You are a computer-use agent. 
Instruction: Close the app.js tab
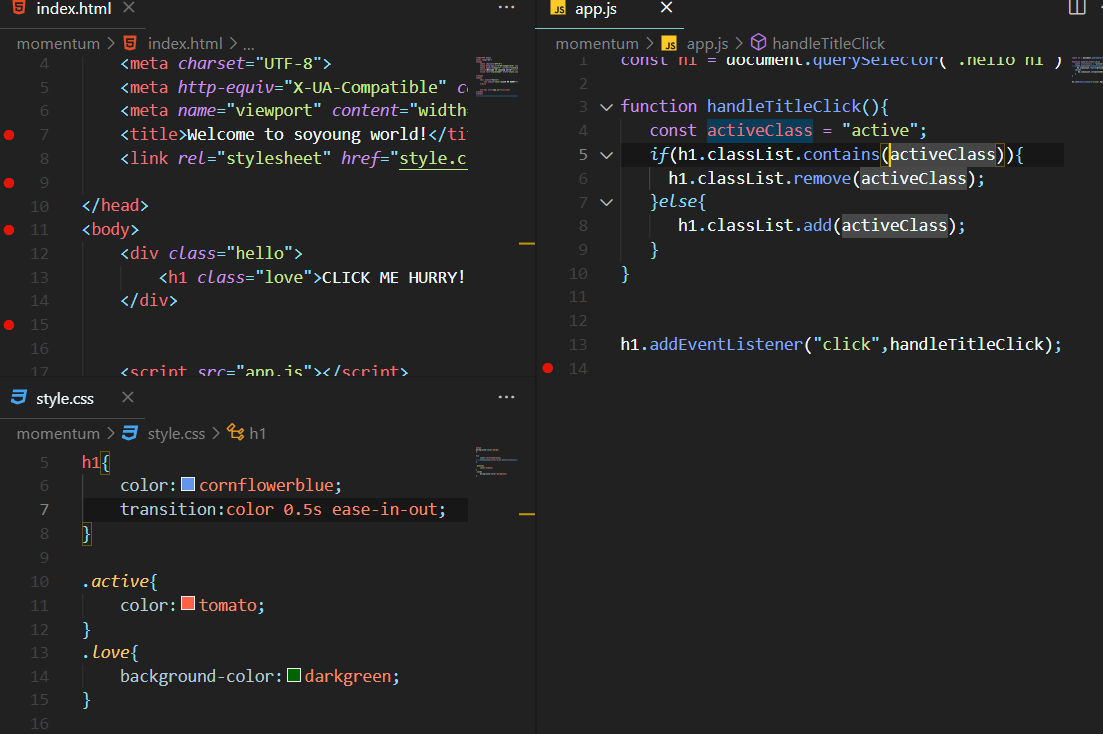point(667,8)
